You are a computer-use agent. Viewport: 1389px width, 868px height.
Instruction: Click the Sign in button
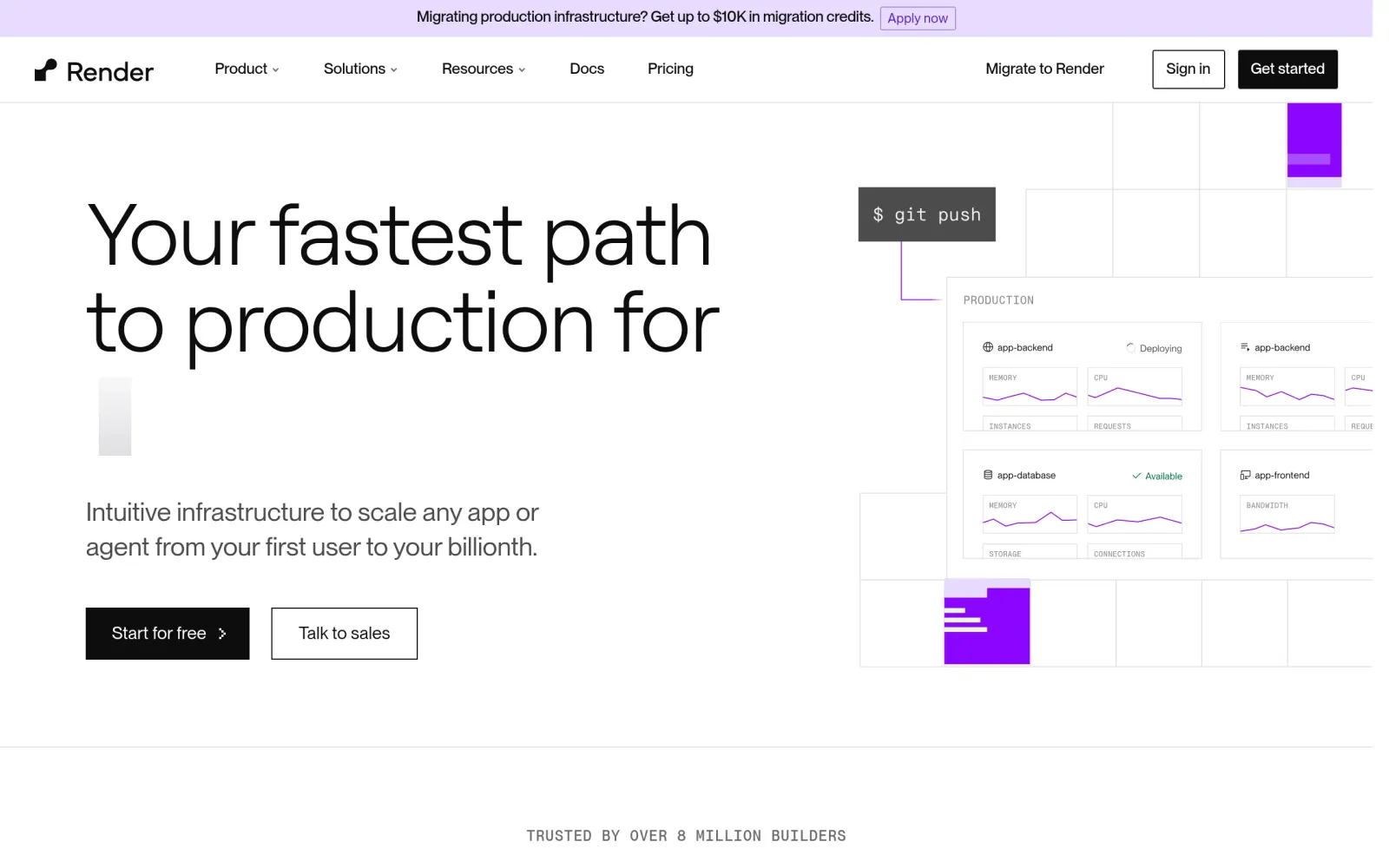(x=1188, y=69)
